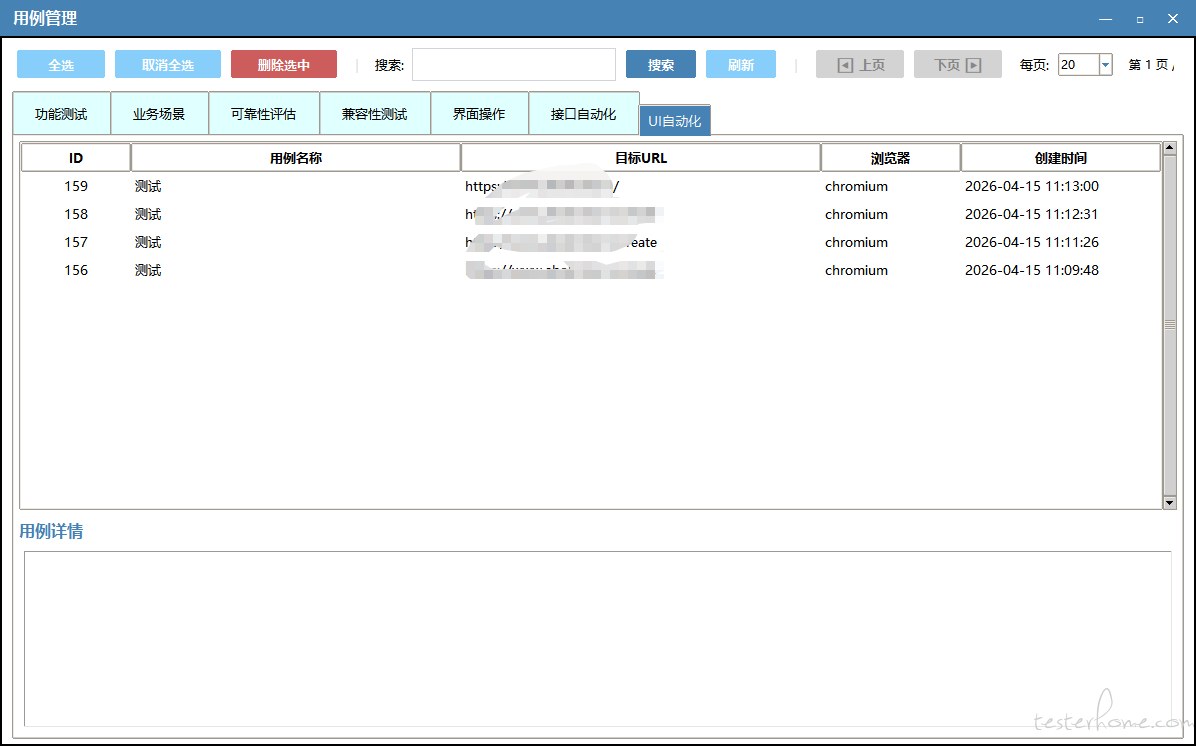The image size is (1196, 746).
Task: Select the 接口自动化 tab
Action: tap(583, 114)
